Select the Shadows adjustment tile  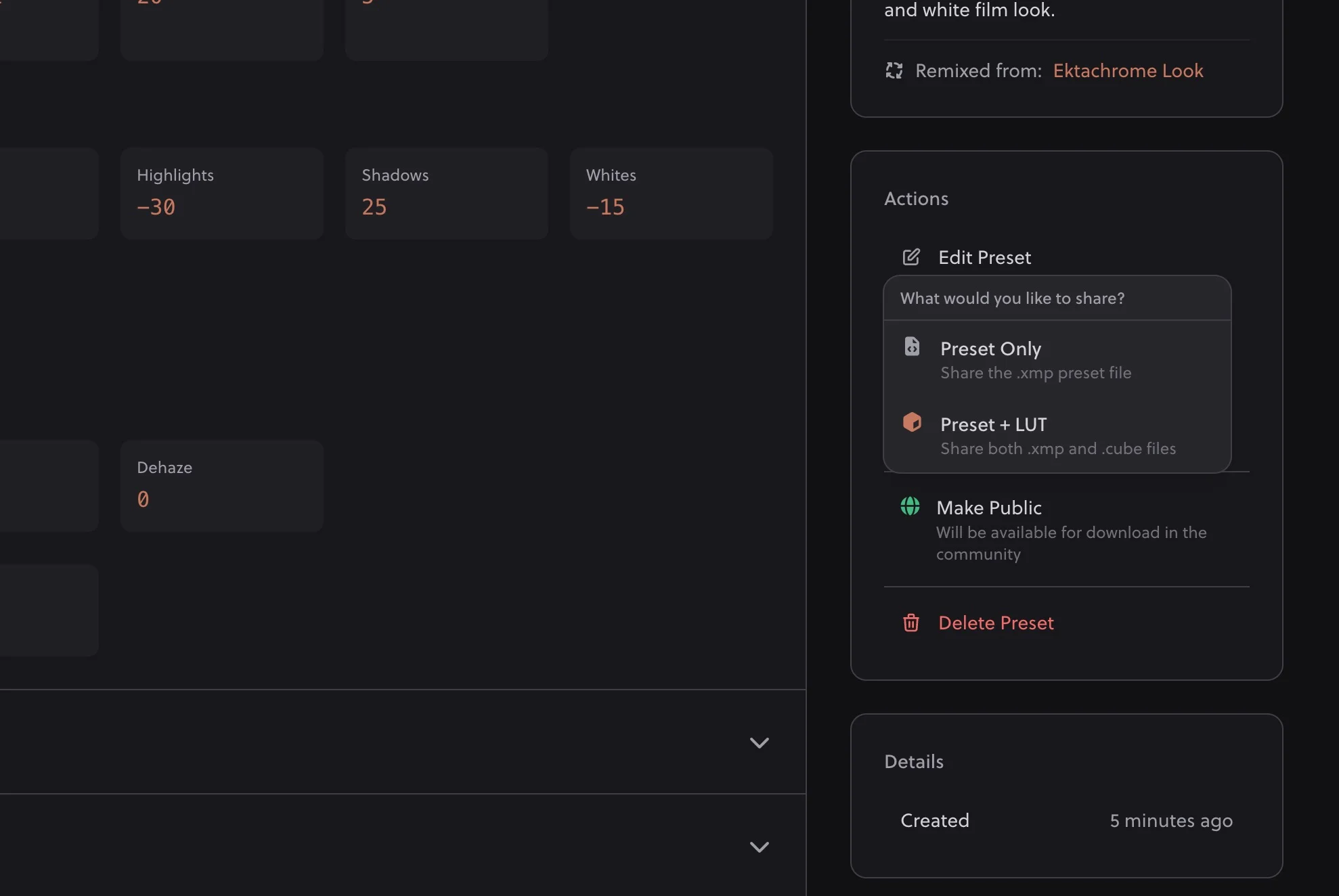tap(445, 193)
